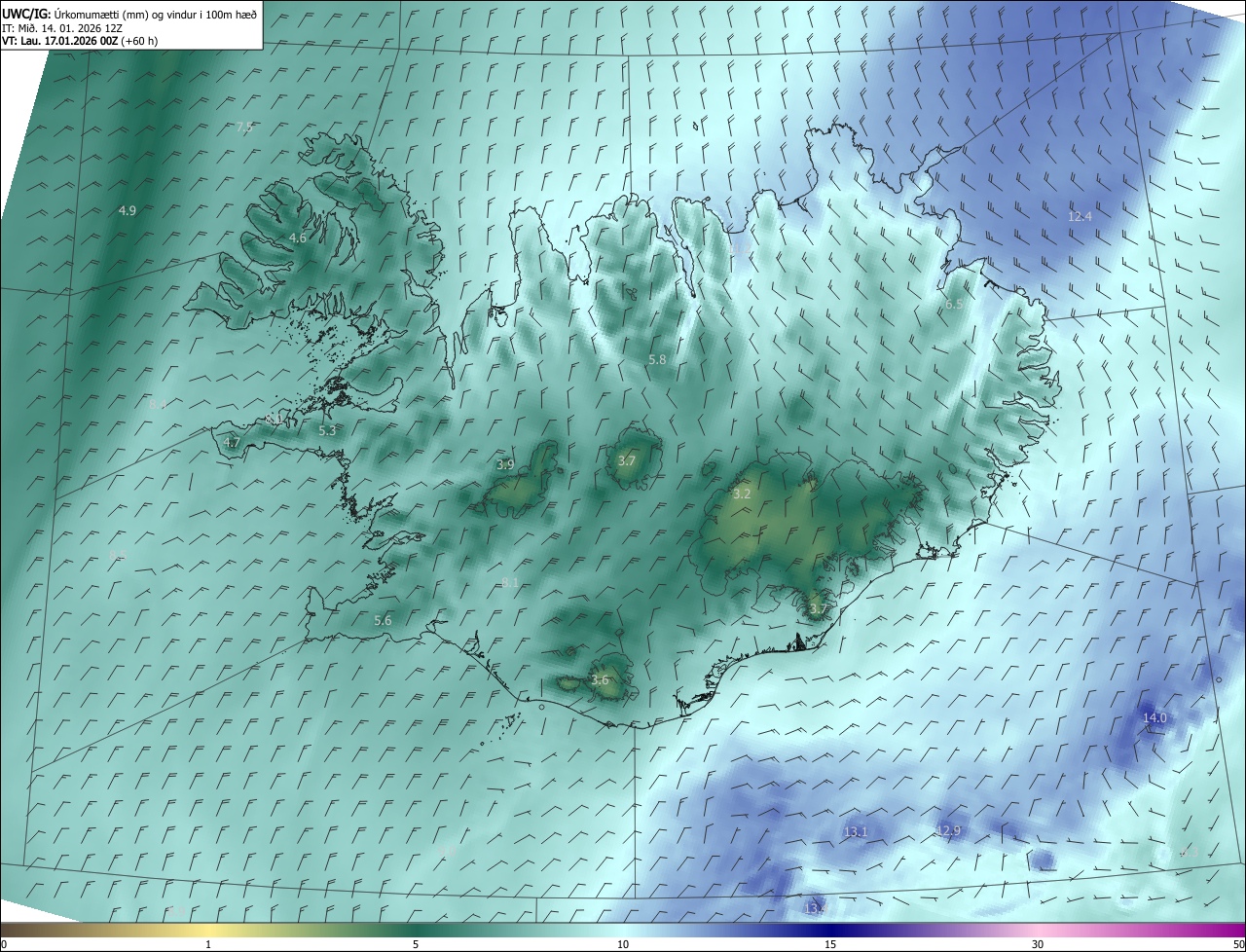1246x952 pixels.
Task: Click the 30 tick on the color scale
Action: point(1038,944)
